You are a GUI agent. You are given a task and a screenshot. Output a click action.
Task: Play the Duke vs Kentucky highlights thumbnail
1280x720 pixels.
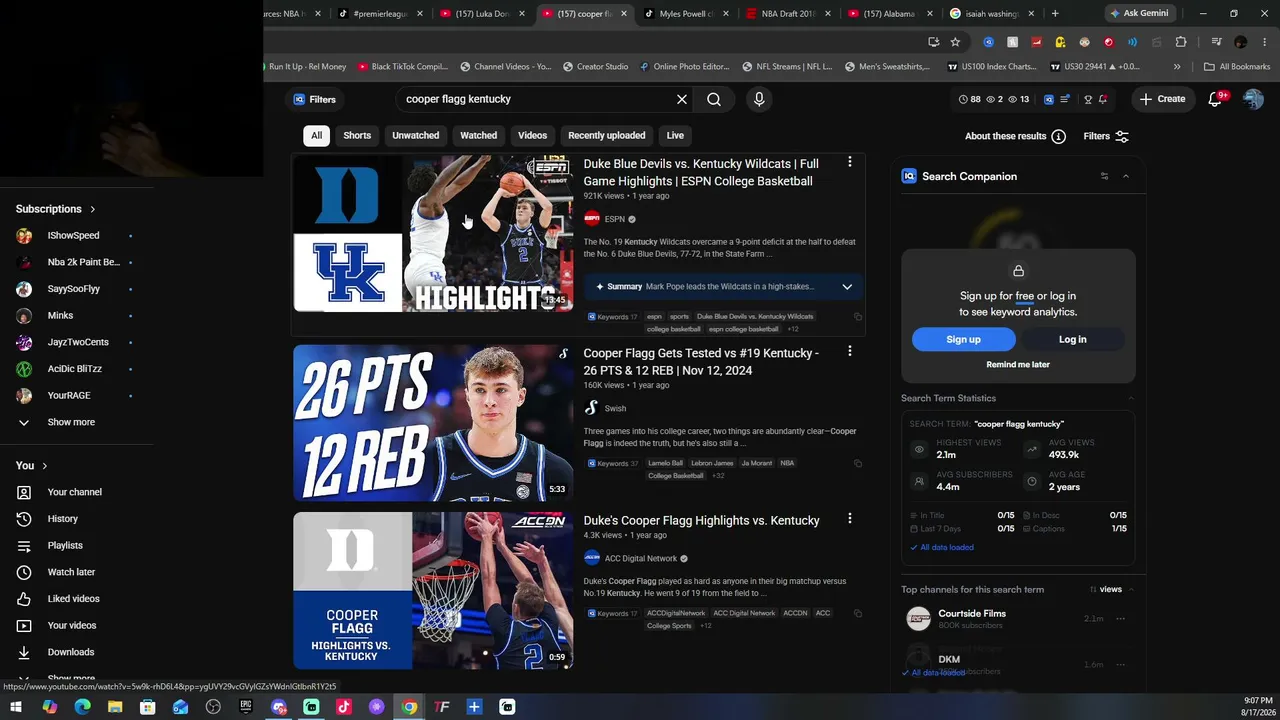tap(433, 233)
